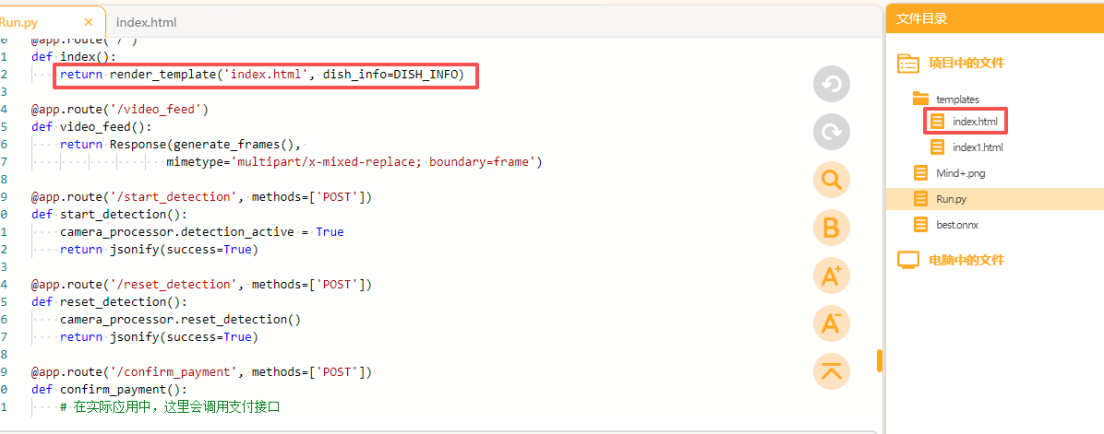The width and height of the screenshot is (1104, 434).
Task: Click the bold B icon
Action: coord(831,227)
